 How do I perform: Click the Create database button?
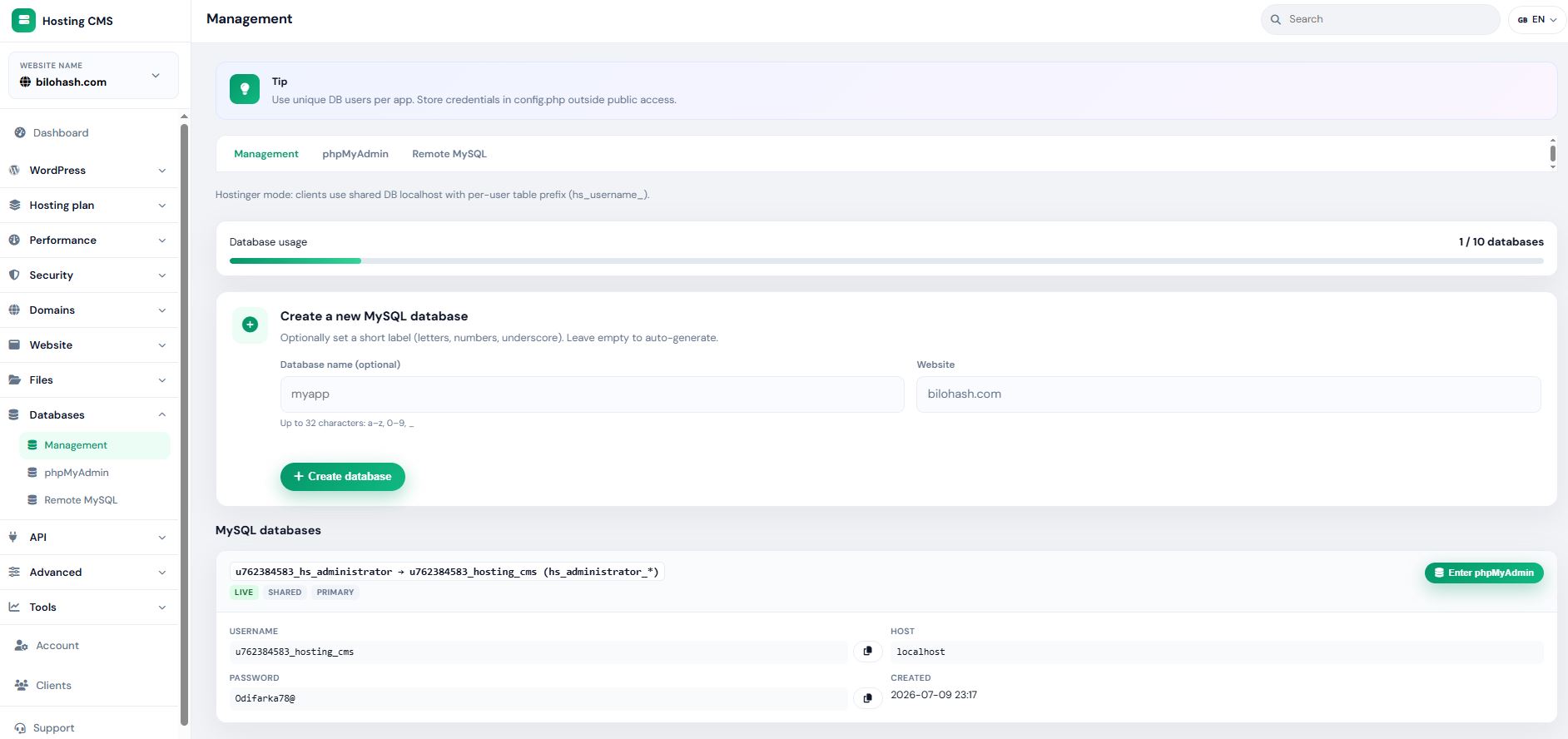click(x=342, y=477)
